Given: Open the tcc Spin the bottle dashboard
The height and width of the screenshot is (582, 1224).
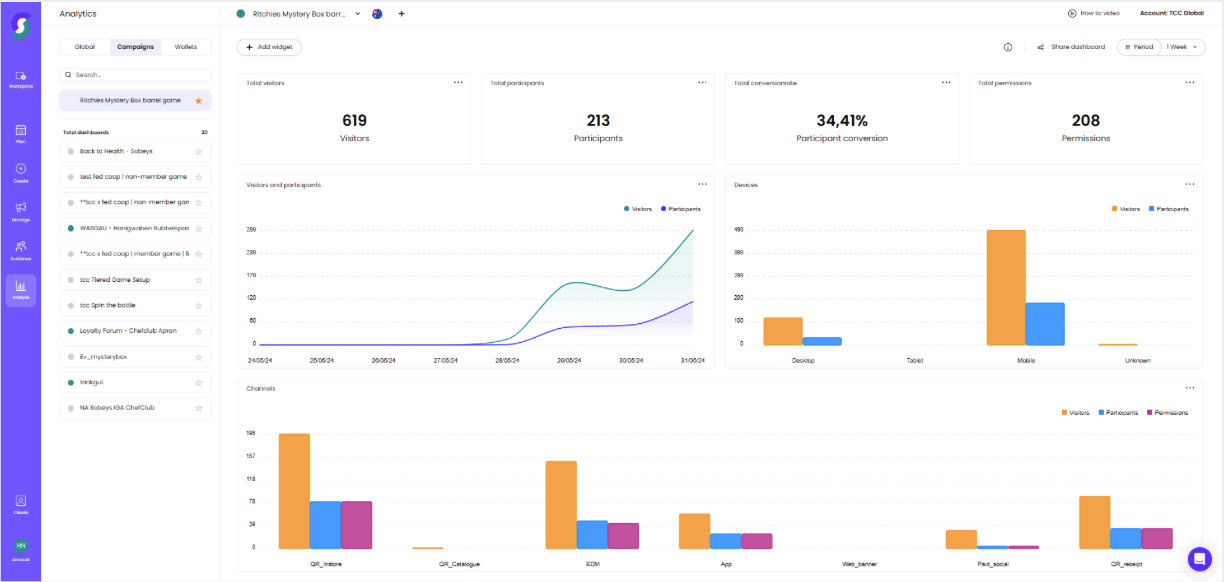Looking at the screenshot, I should (135, 305).
